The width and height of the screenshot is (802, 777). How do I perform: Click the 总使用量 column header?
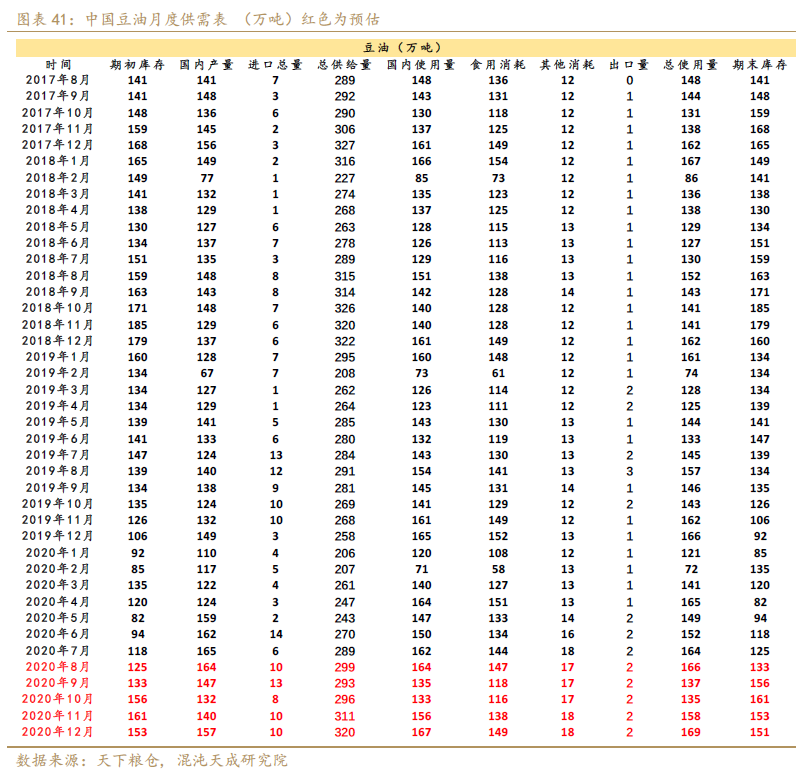pyautogui.click(x=690, y=65)
